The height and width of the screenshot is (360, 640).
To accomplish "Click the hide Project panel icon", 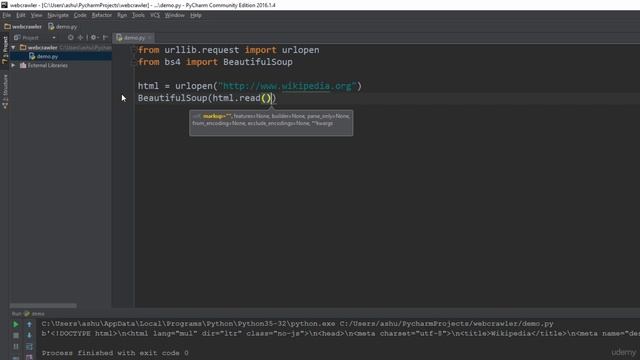I will [105, 38].
